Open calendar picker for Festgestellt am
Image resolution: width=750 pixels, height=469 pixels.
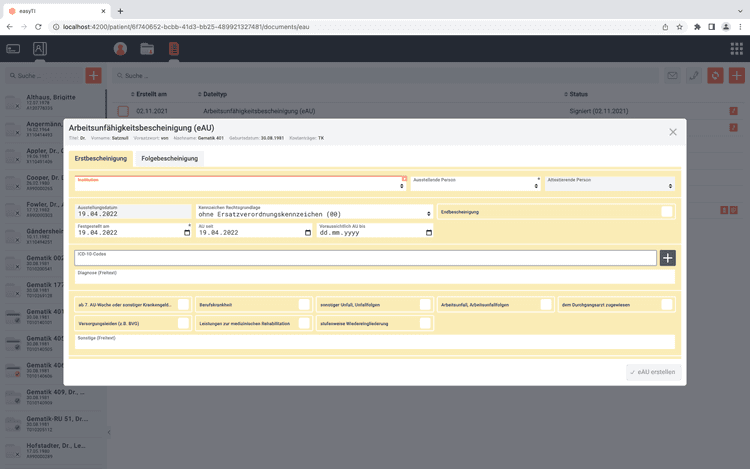click(187, 232)
